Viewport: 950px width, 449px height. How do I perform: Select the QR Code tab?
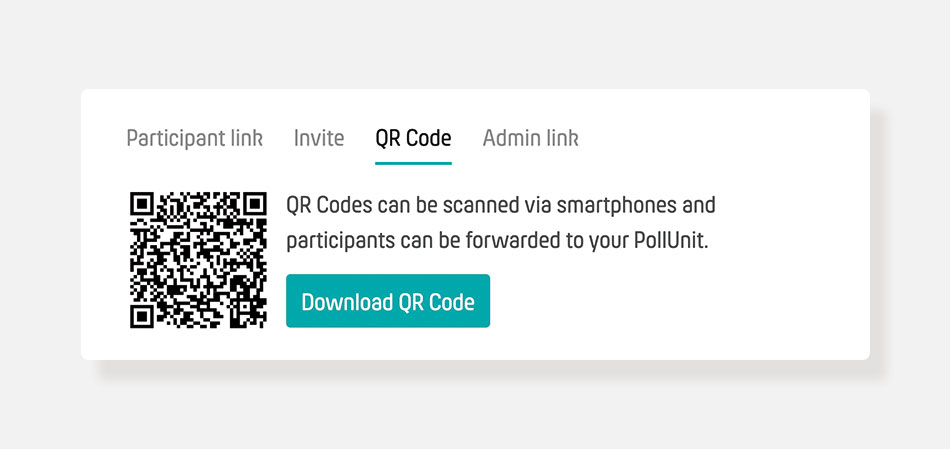click(413, 139)
